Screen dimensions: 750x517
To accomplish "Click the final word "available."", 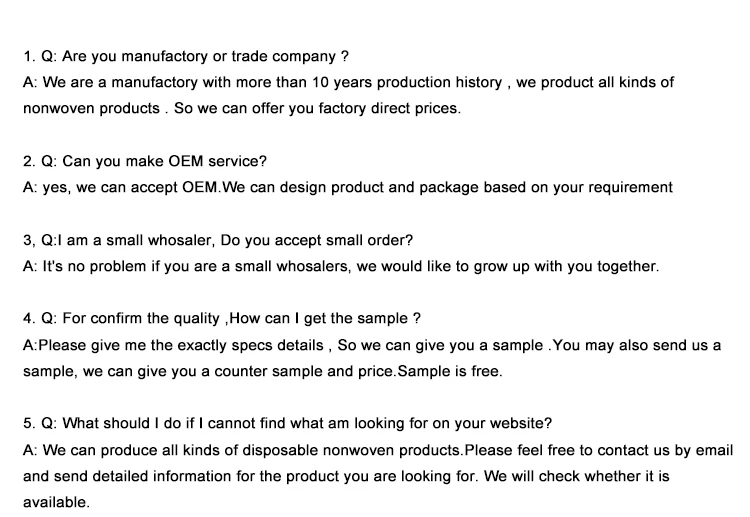I will (56, 502).
